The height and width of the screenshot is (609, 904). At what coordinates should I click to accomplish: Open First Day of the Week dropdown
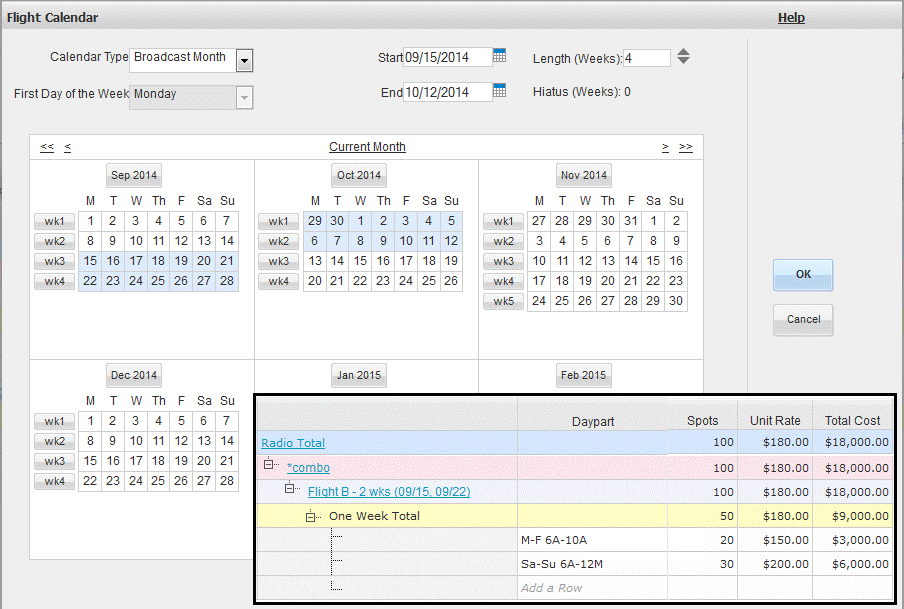(244, 97)
